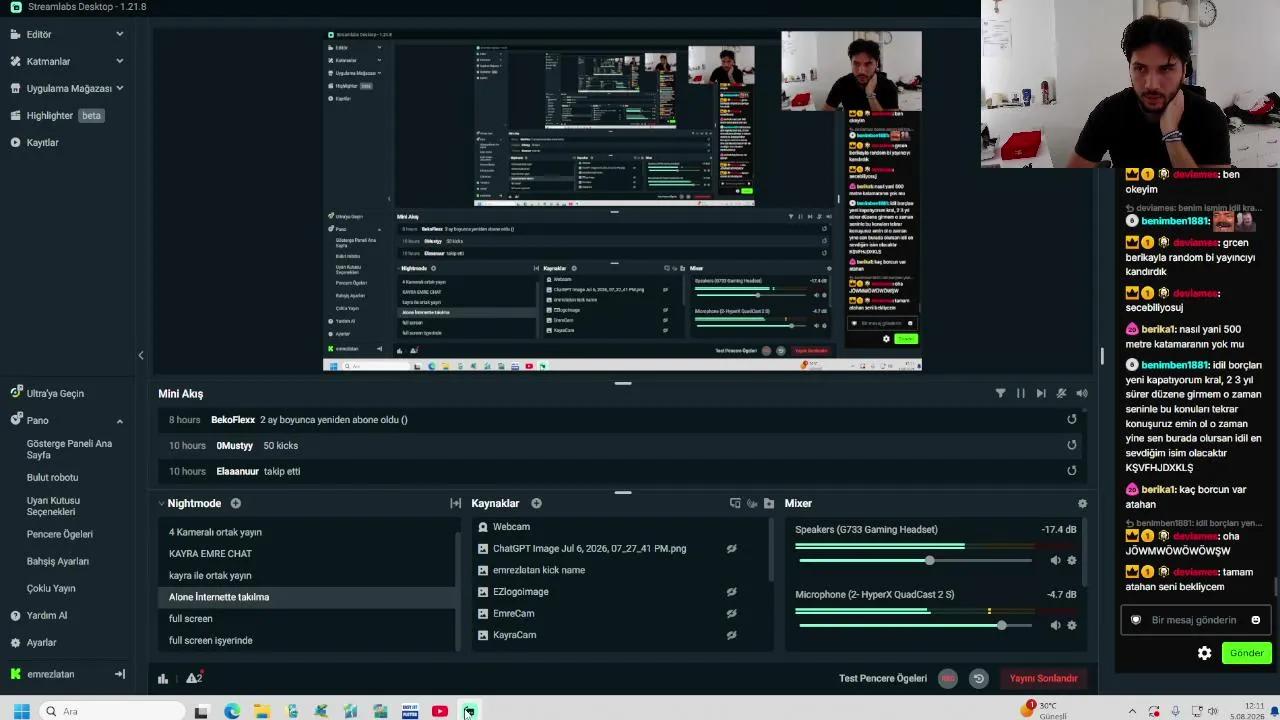Toggle visibility of EmreCam source
Image resolution: width=1280 pixels, height=720 pixels.
tap(731, 613)
